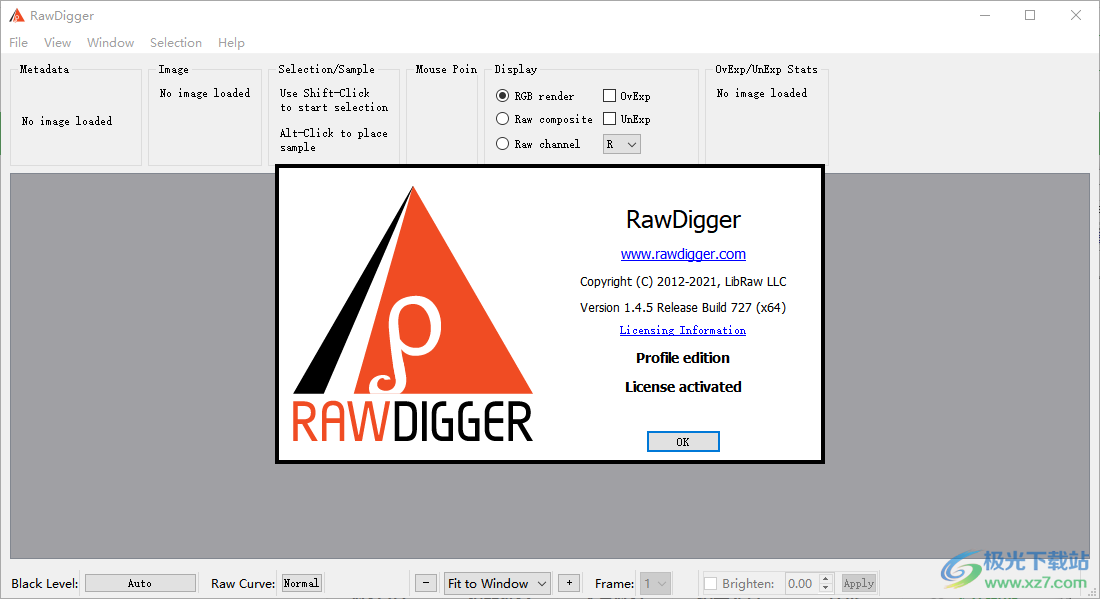Open the Raw channel R dropdown
The height and width of the screenshot is (599, 1100).
[x=621, y=143]
